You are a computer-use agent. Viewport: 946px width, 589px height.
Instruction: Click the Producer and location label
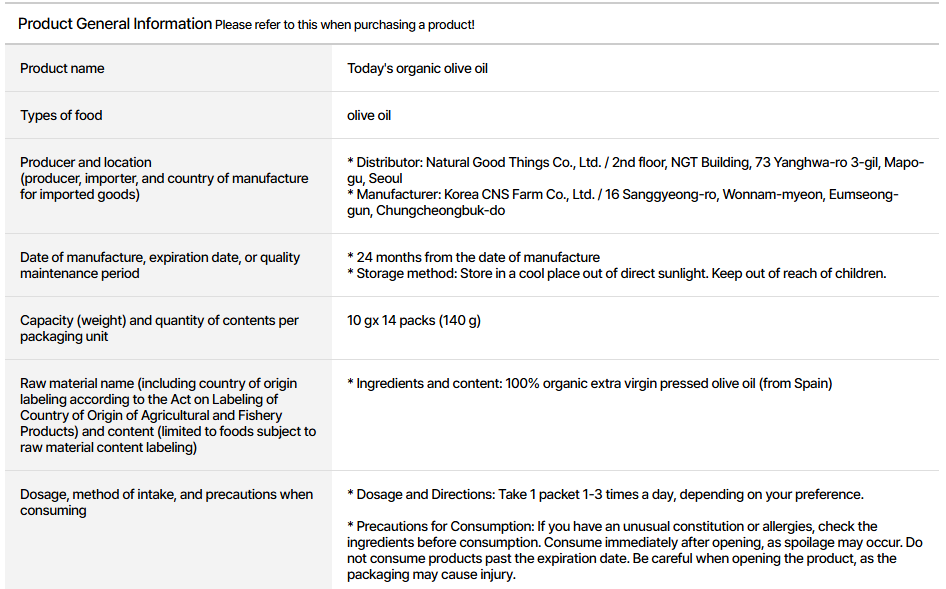(x=86, y=162)
